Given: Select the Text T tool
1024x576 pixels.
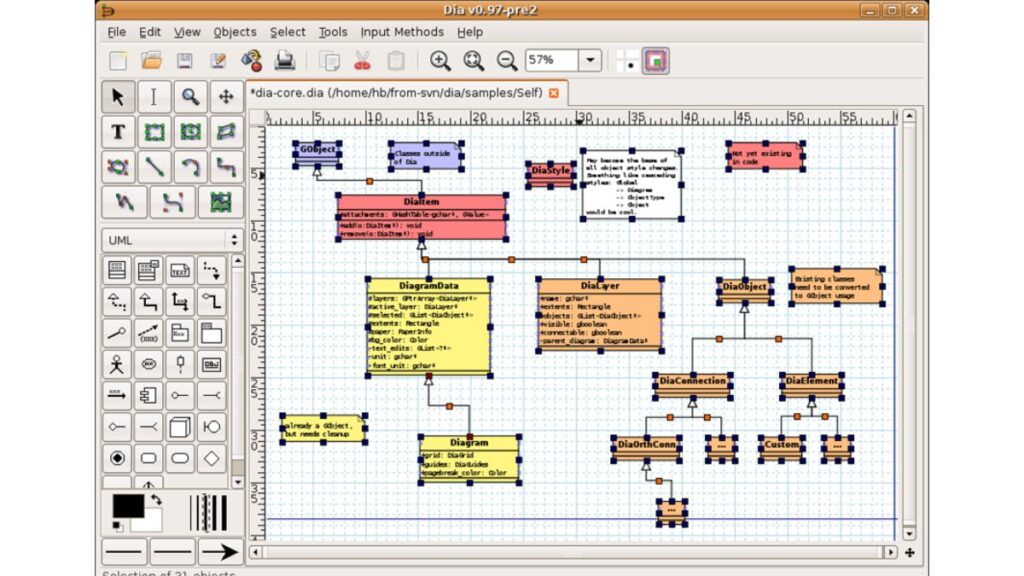Looking at the screenshot, I should coord(118,132).
